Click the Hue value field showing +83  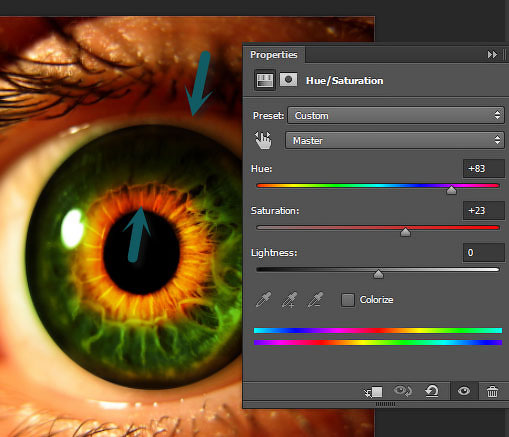pos(483,169)
